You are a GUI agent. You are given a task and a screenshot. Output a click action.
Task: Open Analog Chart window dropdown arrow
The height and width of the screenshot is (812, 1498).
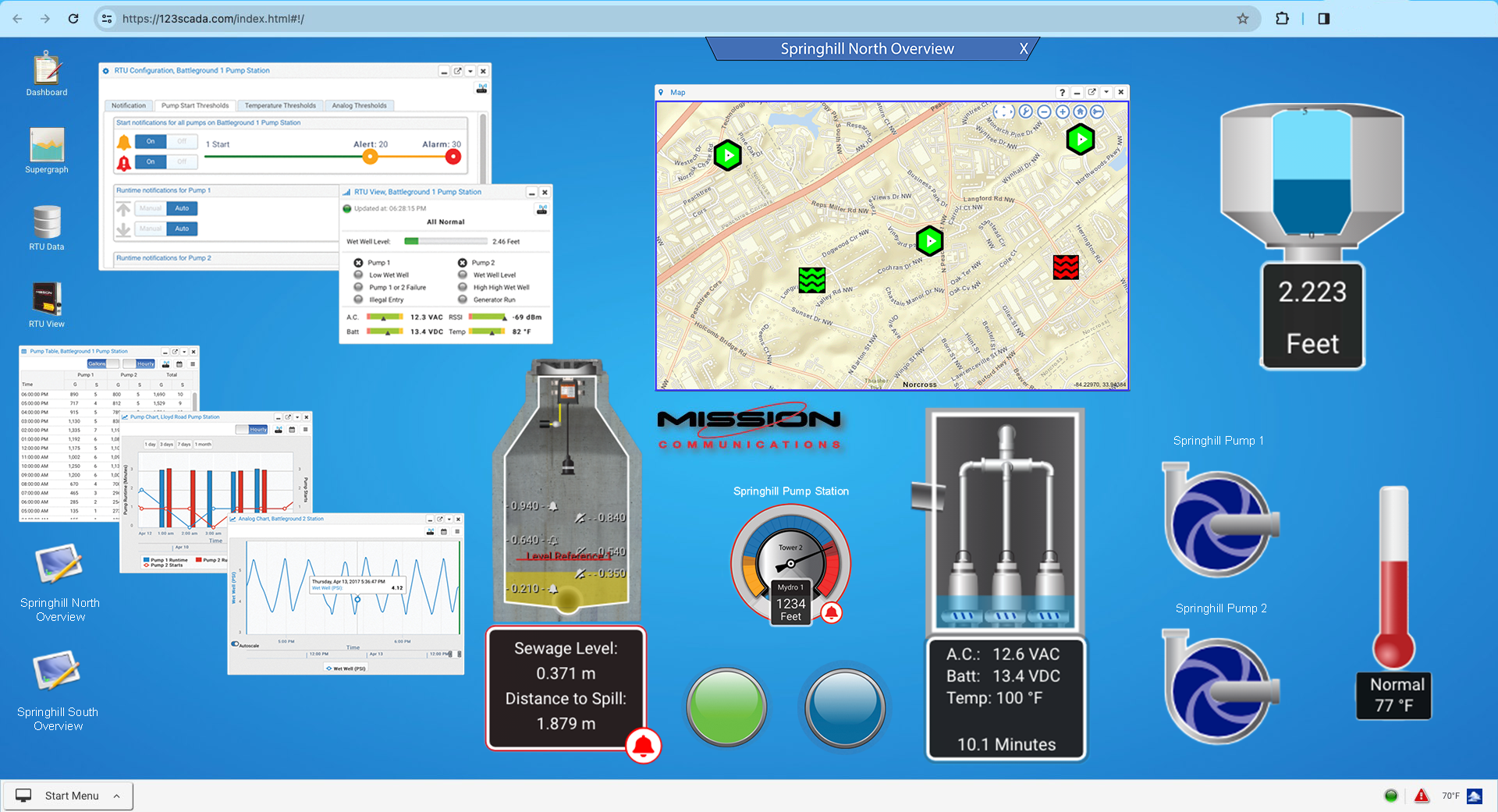(449, 519)
